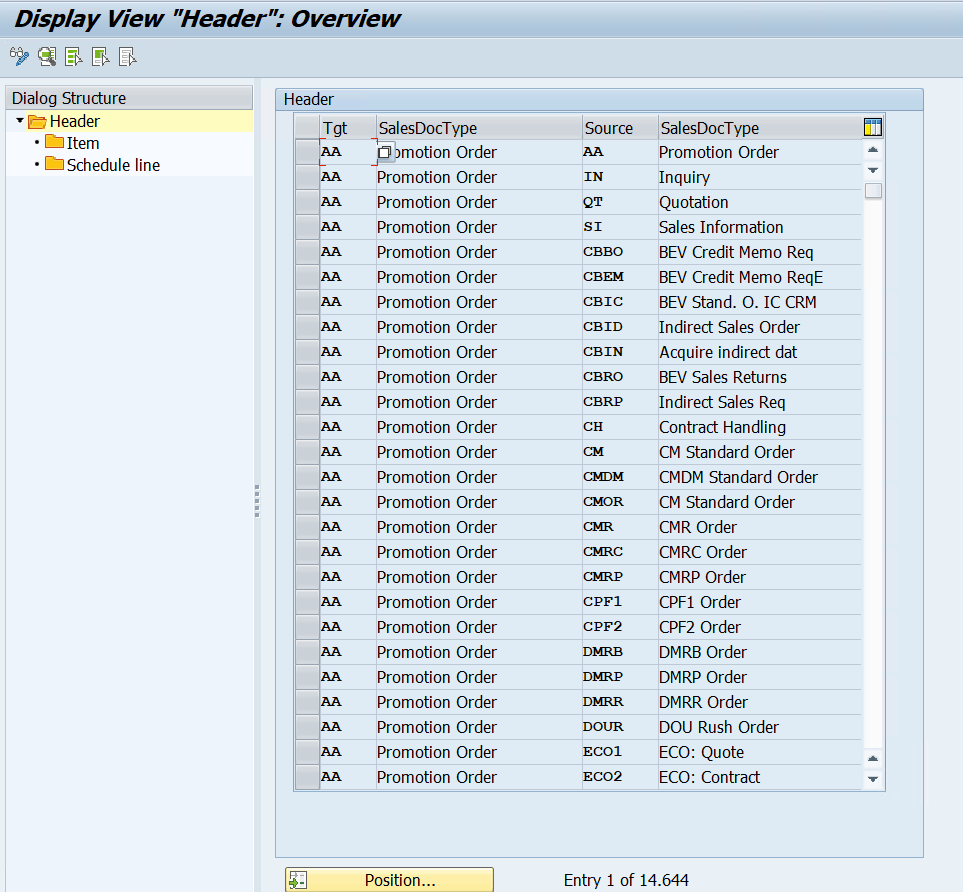The width and height of the screenshot is (963, 892).
Task: Open the Details magnifier icon in toolbar
Action: 47,57
